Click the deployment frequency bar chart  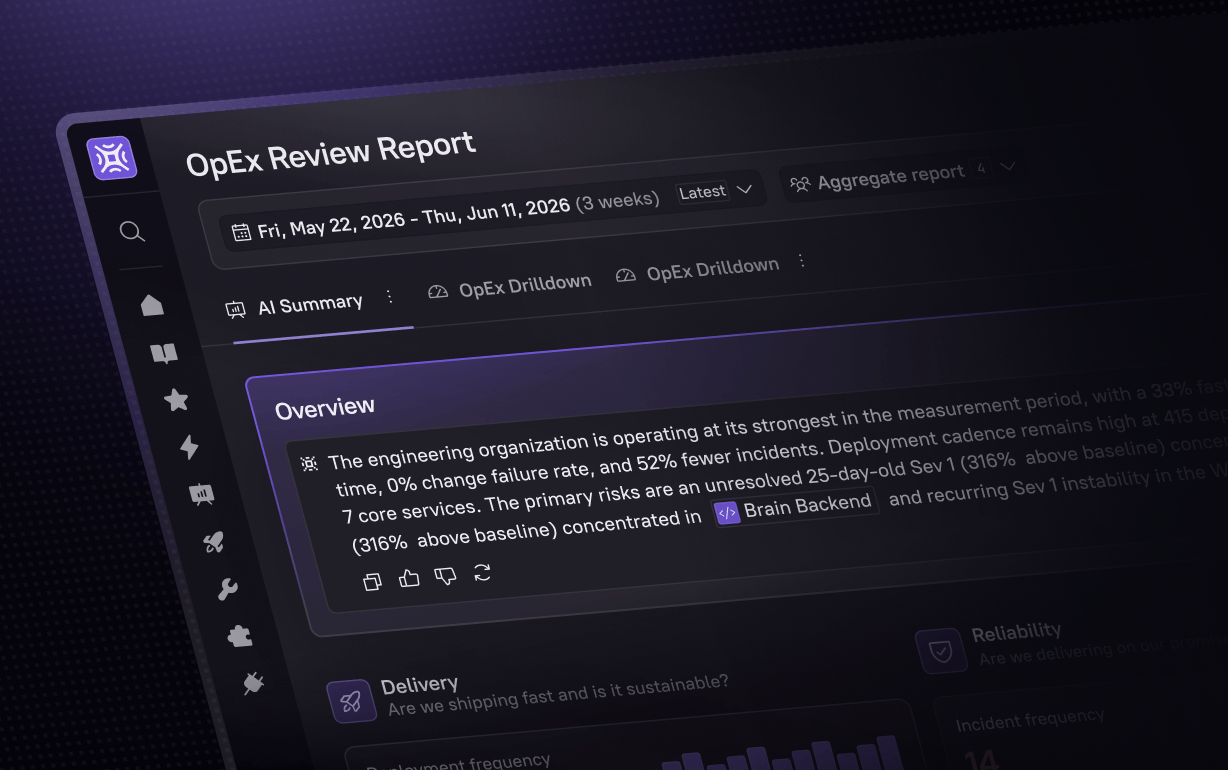click(x=783, y=754)
